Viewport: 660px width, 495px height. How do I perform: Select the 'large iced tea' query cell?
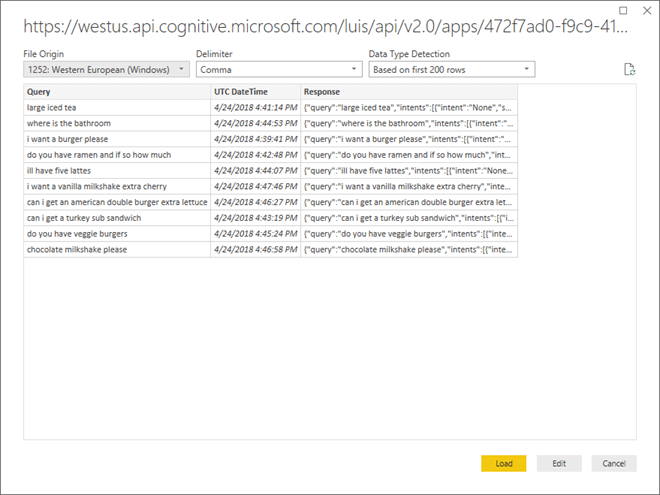point(117,107)
